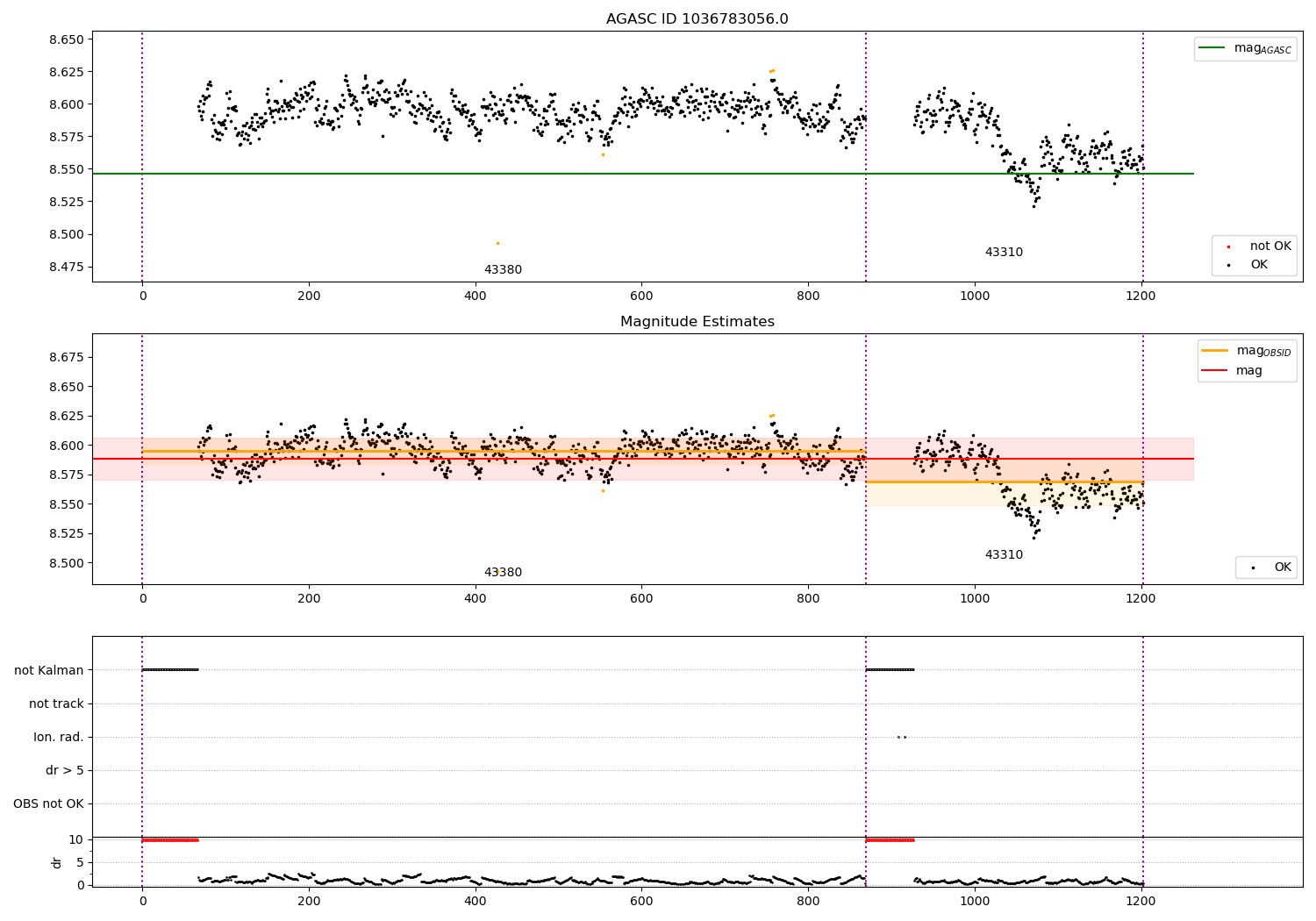Click the rotated 'dr' y-axis label
Image resolution: width=1316 pixels, height=921 pixels.
[57, 862]
